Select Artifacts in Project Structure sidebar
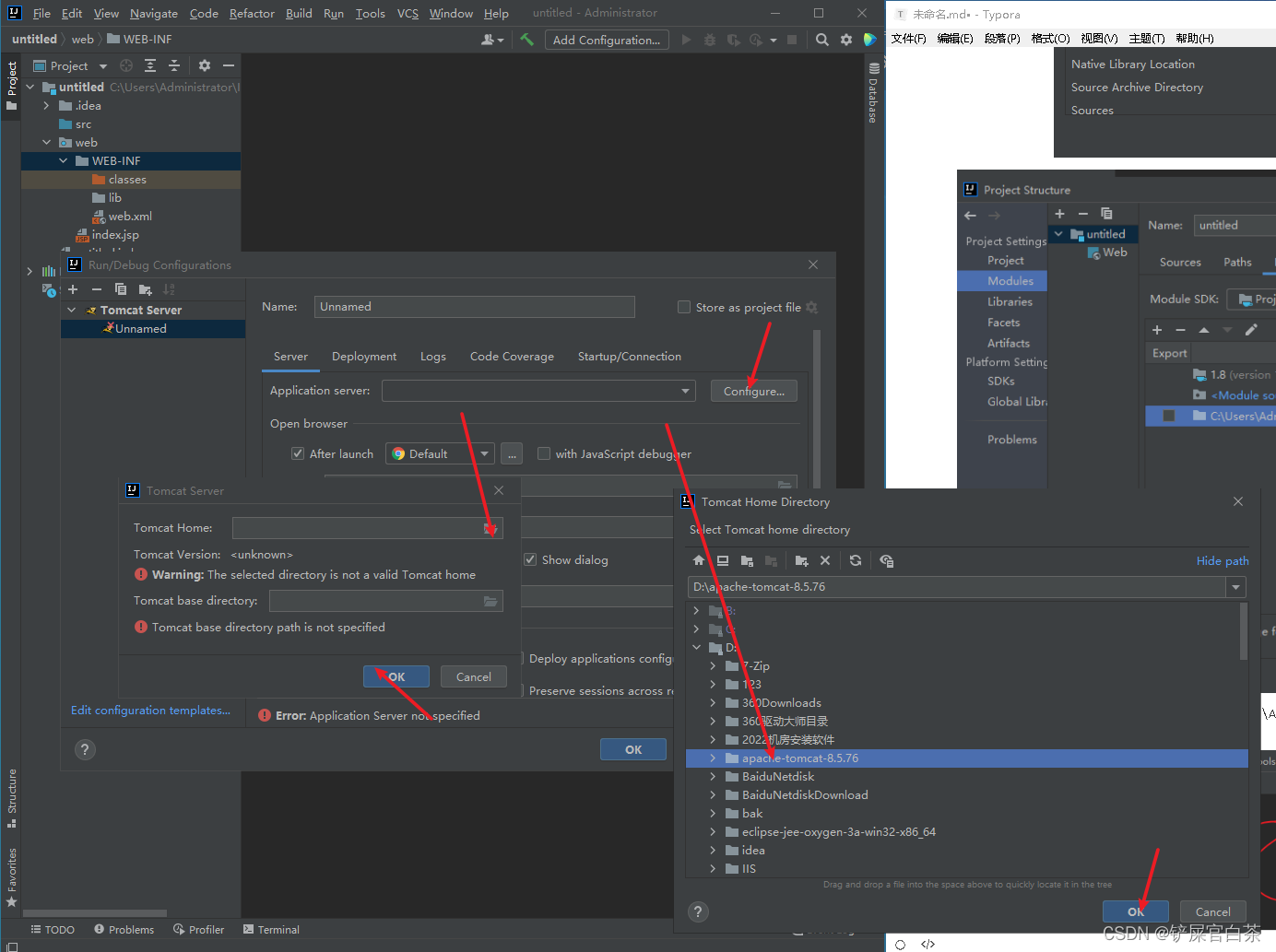Screen dimensions: 1276x952 tap(1009, 343)
